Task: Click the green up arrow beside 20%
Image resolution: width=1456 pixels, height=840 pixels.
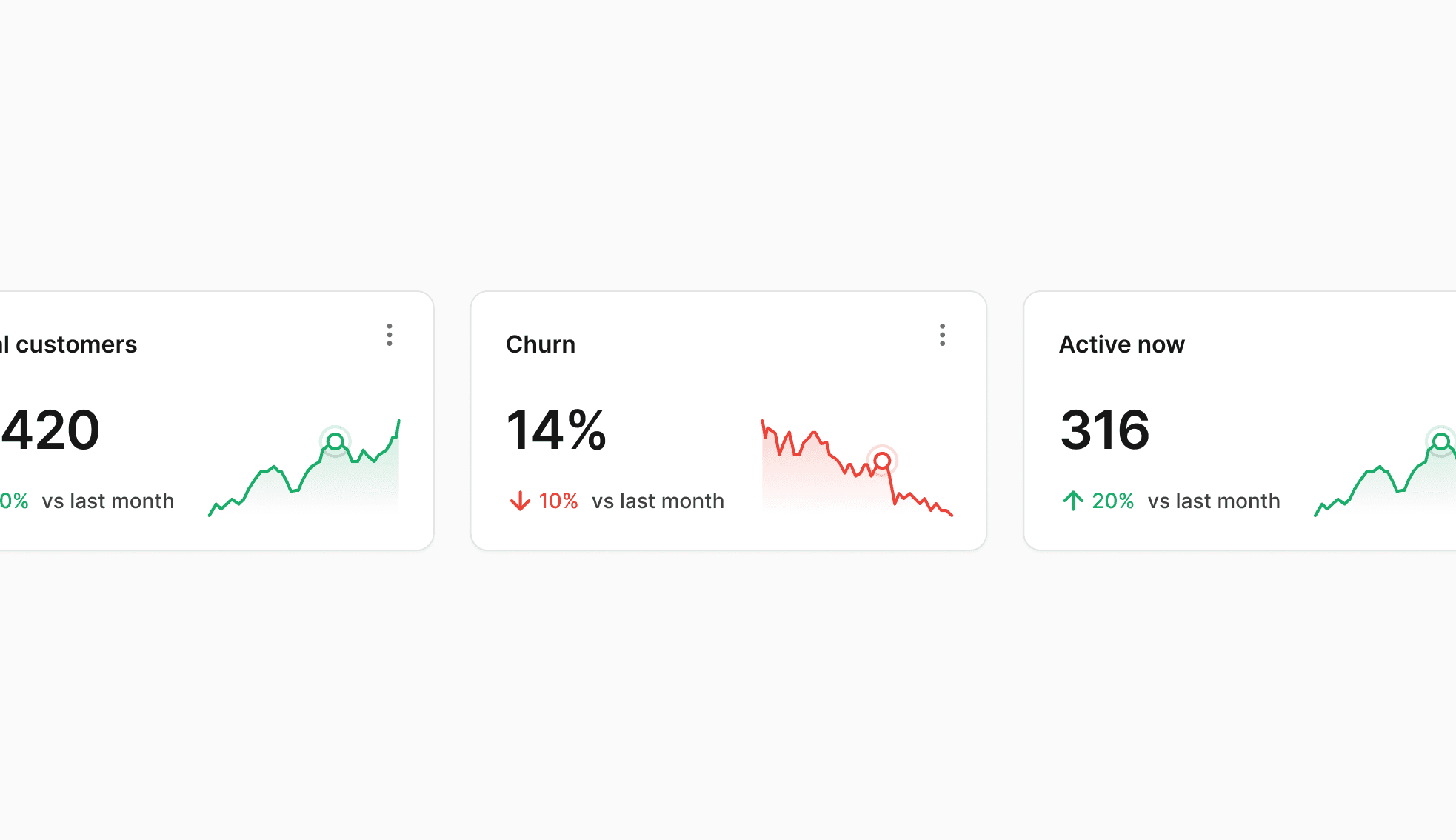Action: point(1073,501)
